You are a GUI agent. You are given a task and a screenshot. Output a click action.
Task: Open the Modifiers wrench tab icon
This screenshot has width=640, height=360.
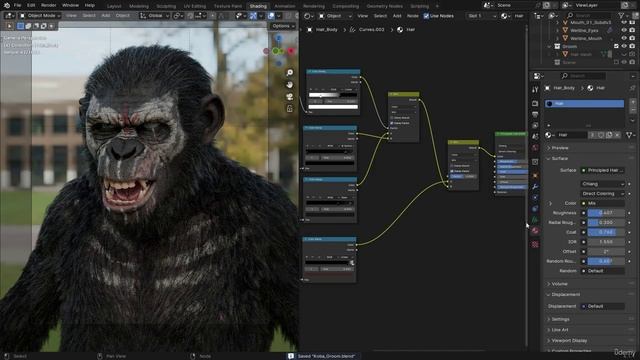[x=535, y=187]
